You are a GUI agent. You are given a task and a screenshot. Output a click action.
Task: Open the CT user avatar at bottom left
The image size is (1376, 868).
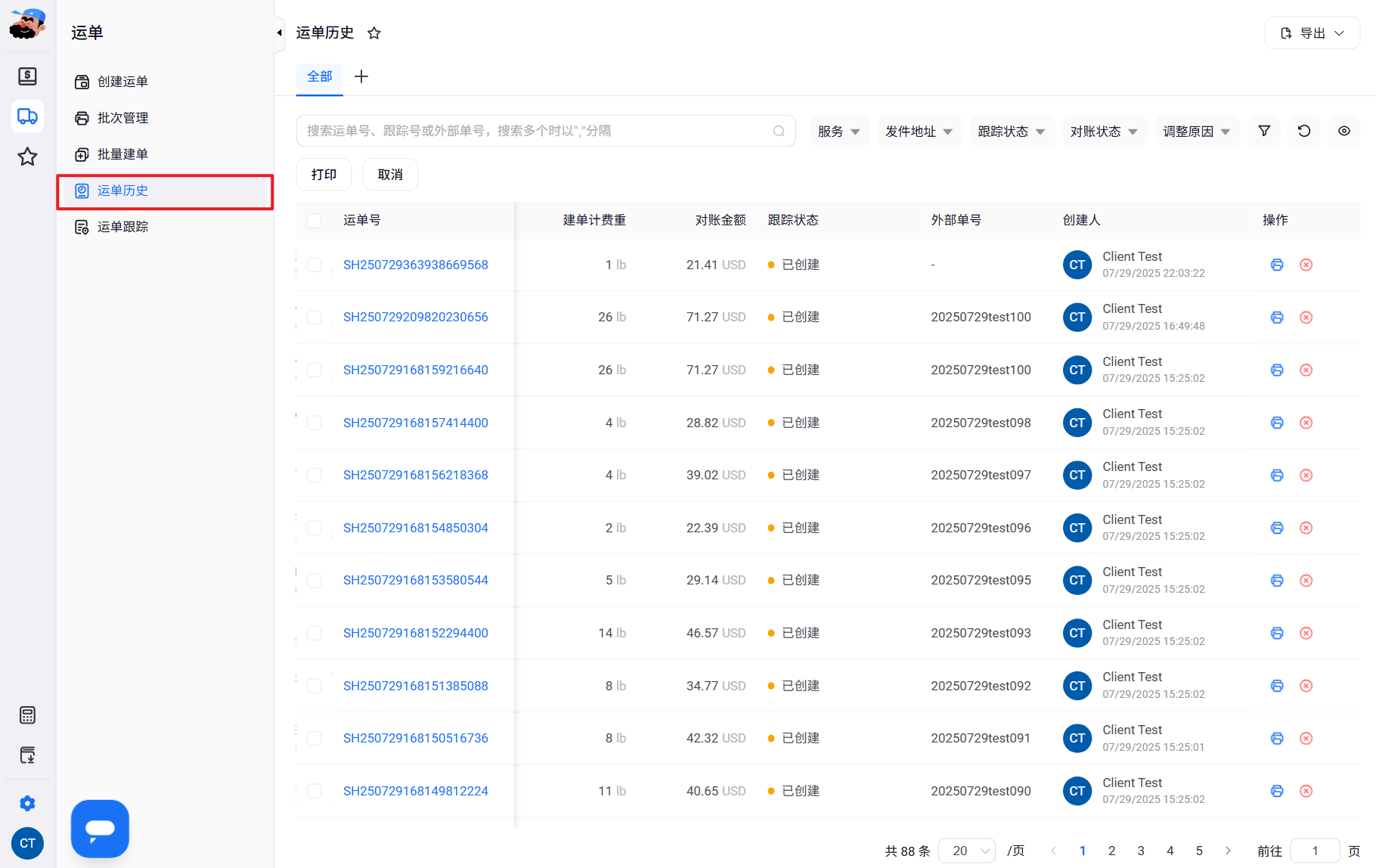[28, 843]
